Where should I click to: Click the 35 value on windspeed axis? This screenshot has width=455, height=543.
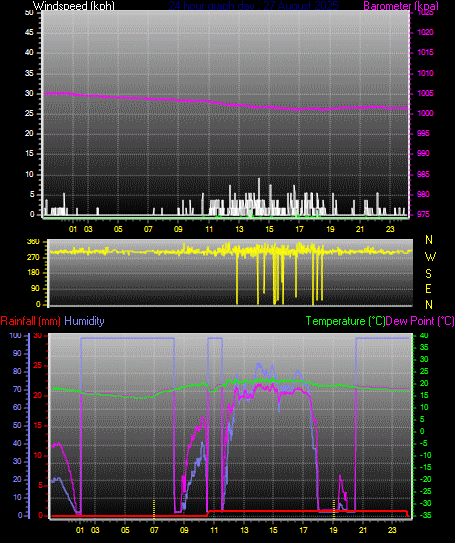point(29,73)
